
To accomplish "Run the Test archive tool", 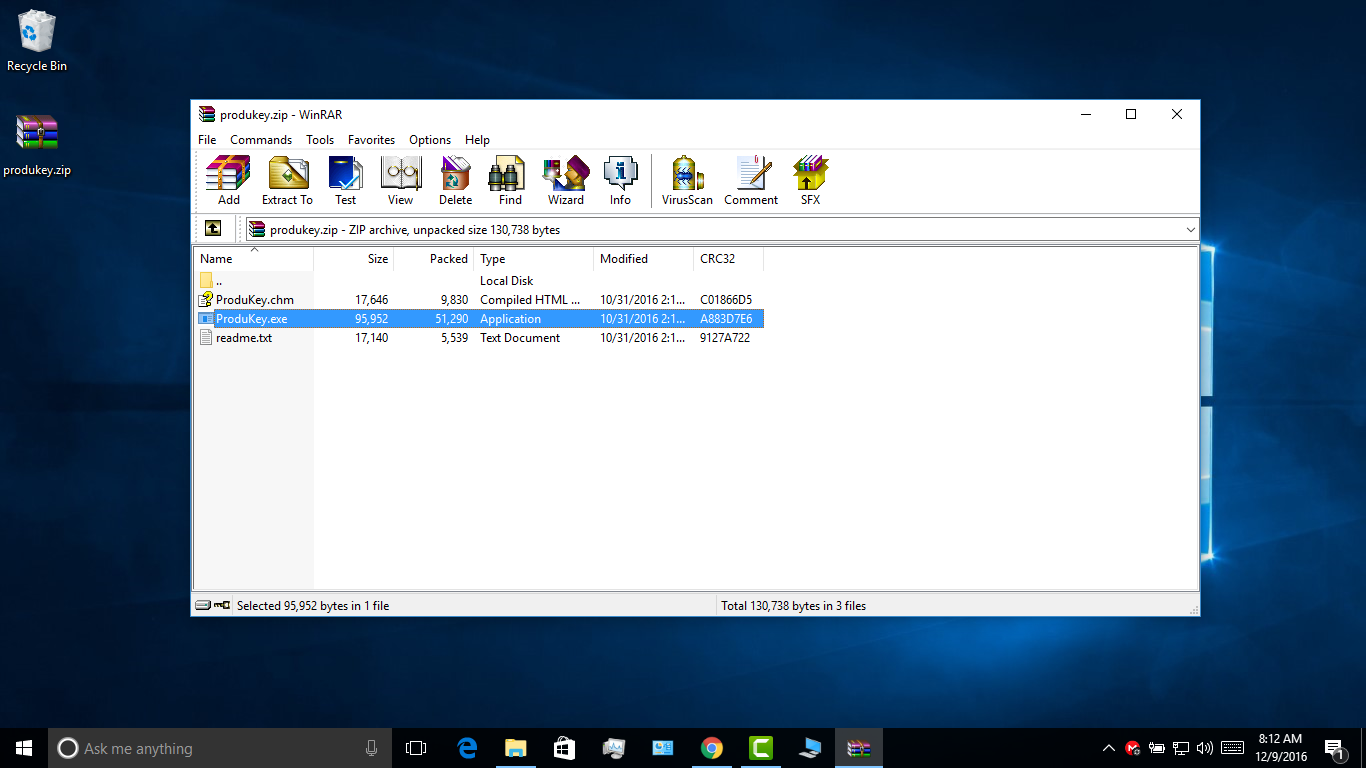I will pos(345,181).
